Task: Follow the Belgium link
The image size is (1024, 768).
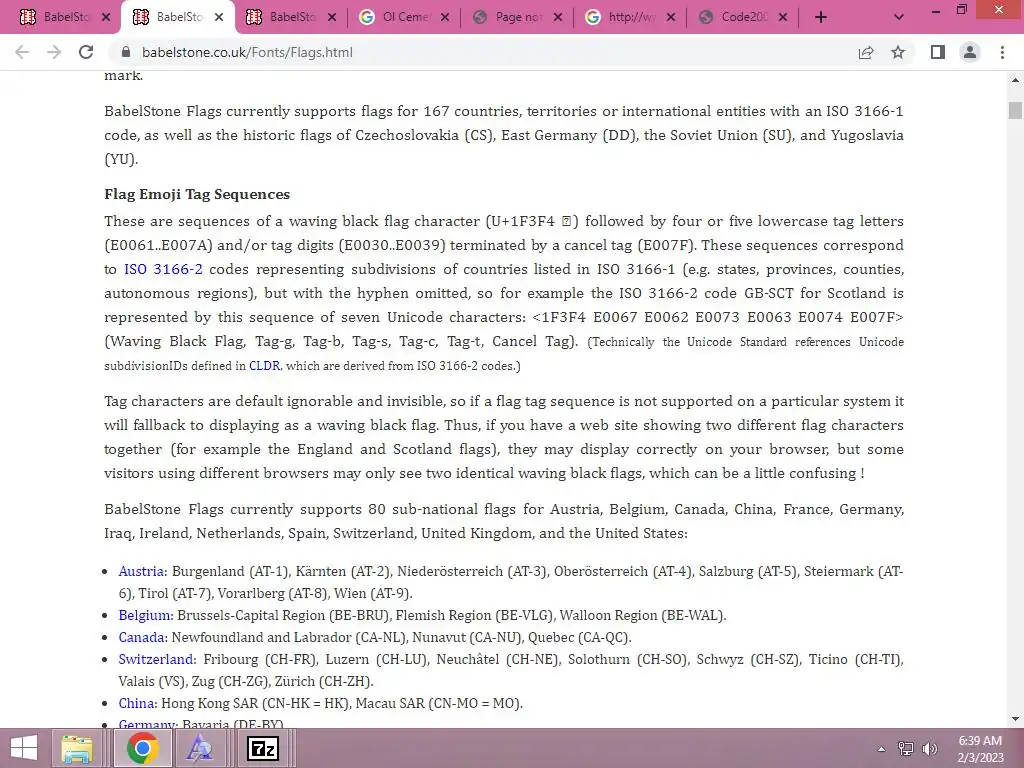Action: coord(145,615)
